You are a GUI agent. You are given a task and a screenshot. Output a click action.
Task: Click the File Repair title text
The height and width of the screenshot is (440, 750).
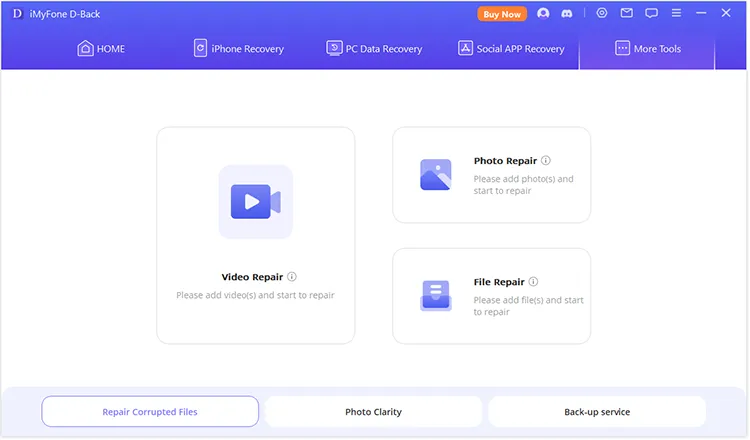(499, 282)
